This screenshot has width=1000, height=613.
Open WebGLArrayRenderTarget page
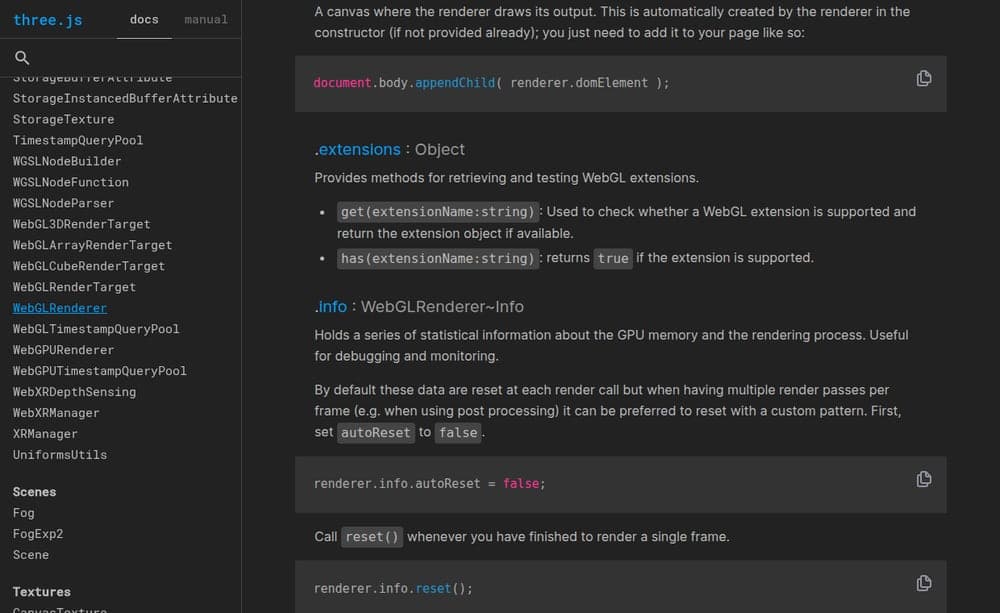(92, 245)
